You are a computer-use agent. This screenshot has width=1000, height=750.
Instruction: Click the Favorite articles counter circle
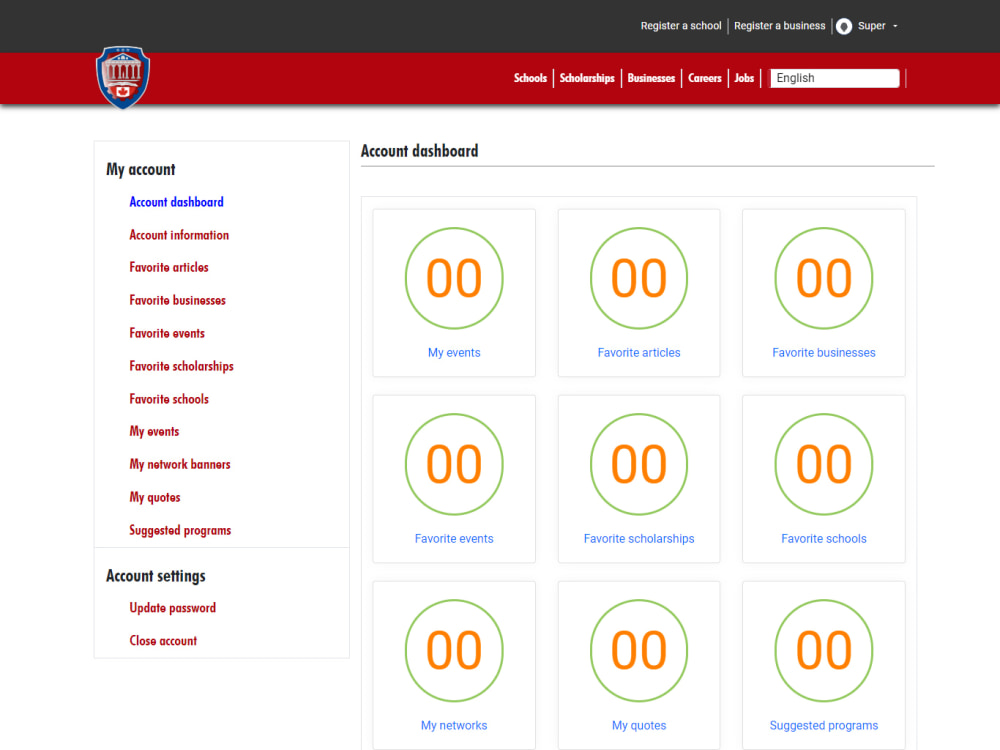639,278
